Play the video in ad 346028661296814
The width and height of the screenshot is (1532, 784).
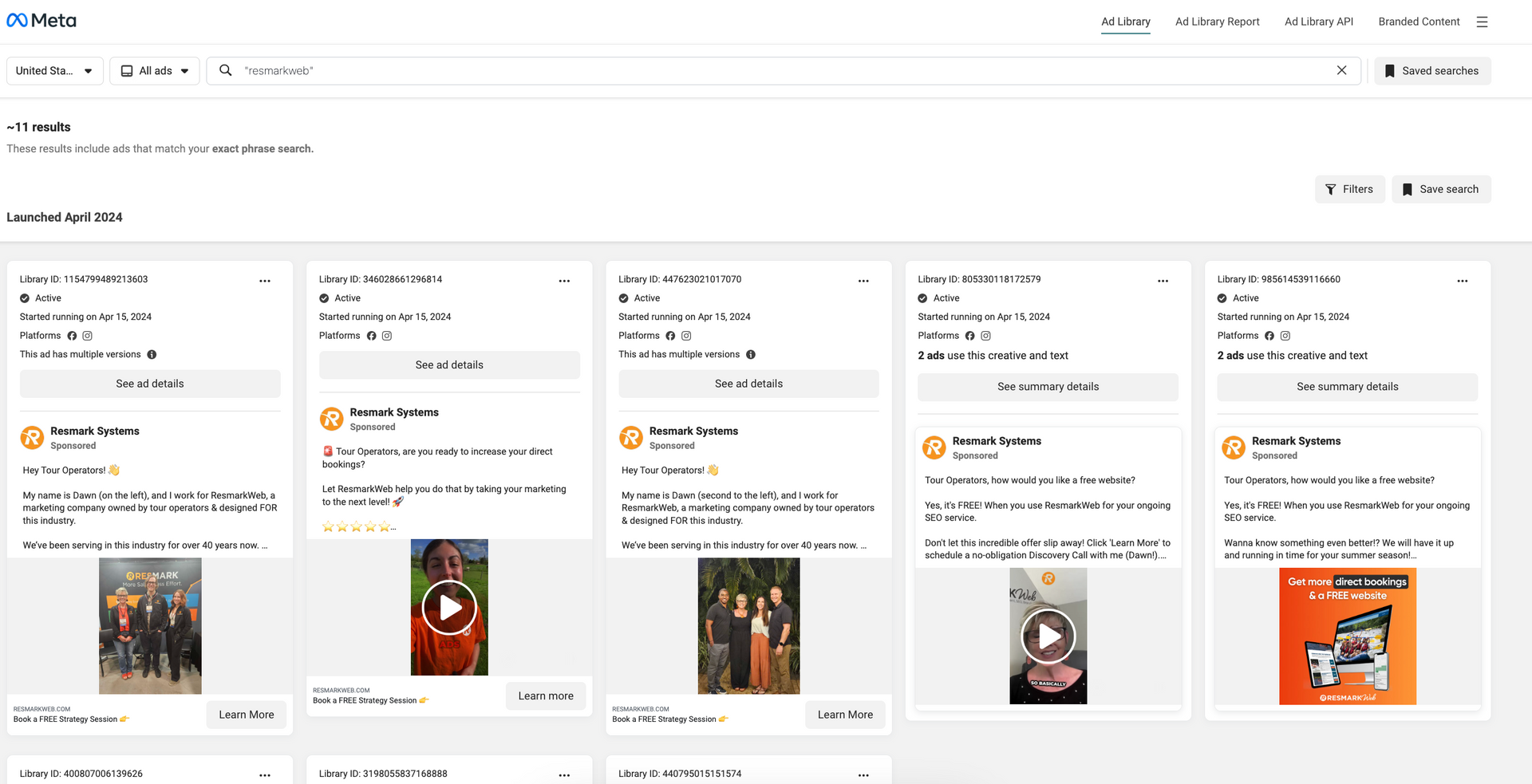tap(449, 608)
